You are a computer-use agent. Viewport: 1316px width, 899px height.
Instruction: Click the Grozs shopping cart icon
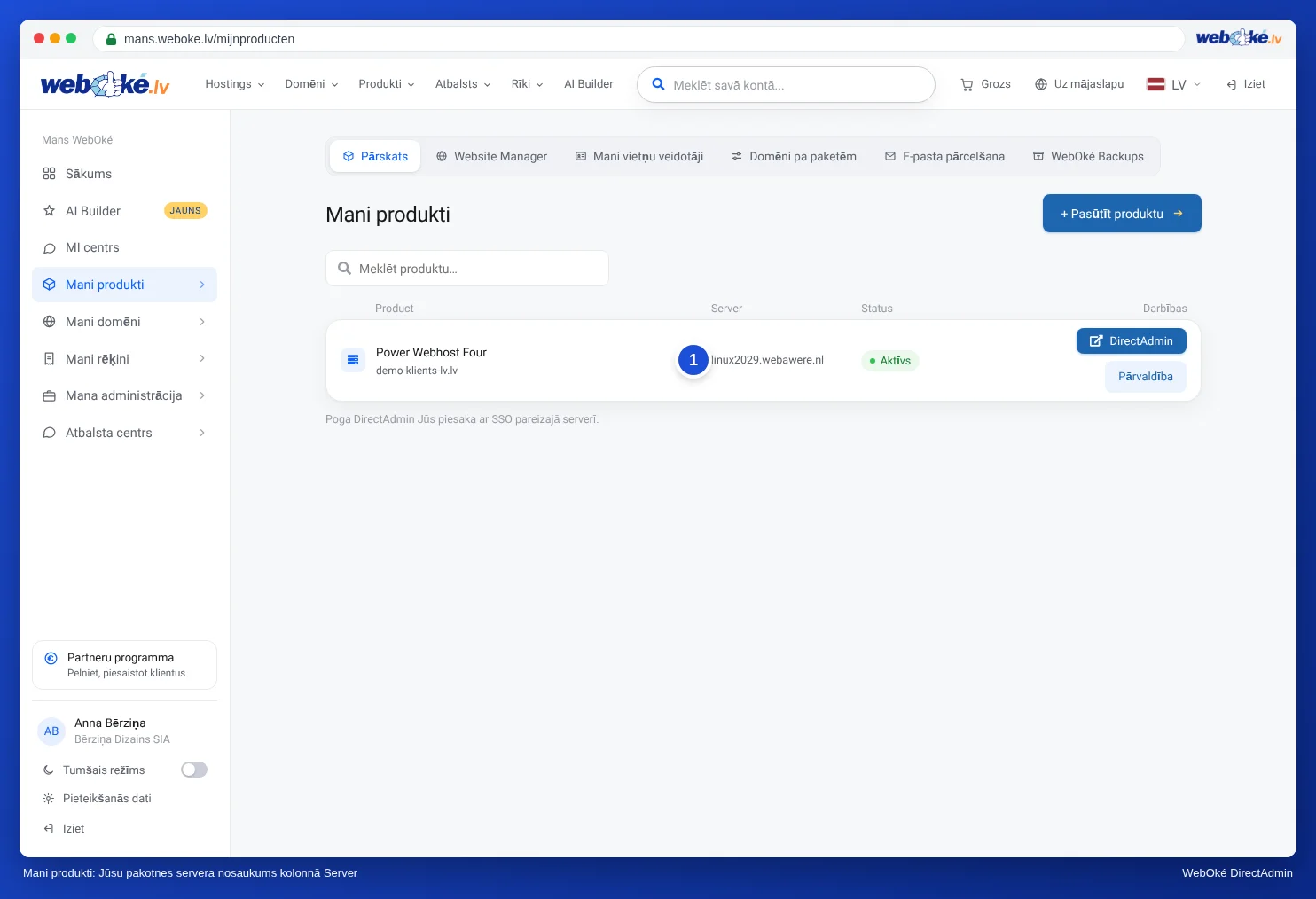pyautogui.click(x=967, y=85)
